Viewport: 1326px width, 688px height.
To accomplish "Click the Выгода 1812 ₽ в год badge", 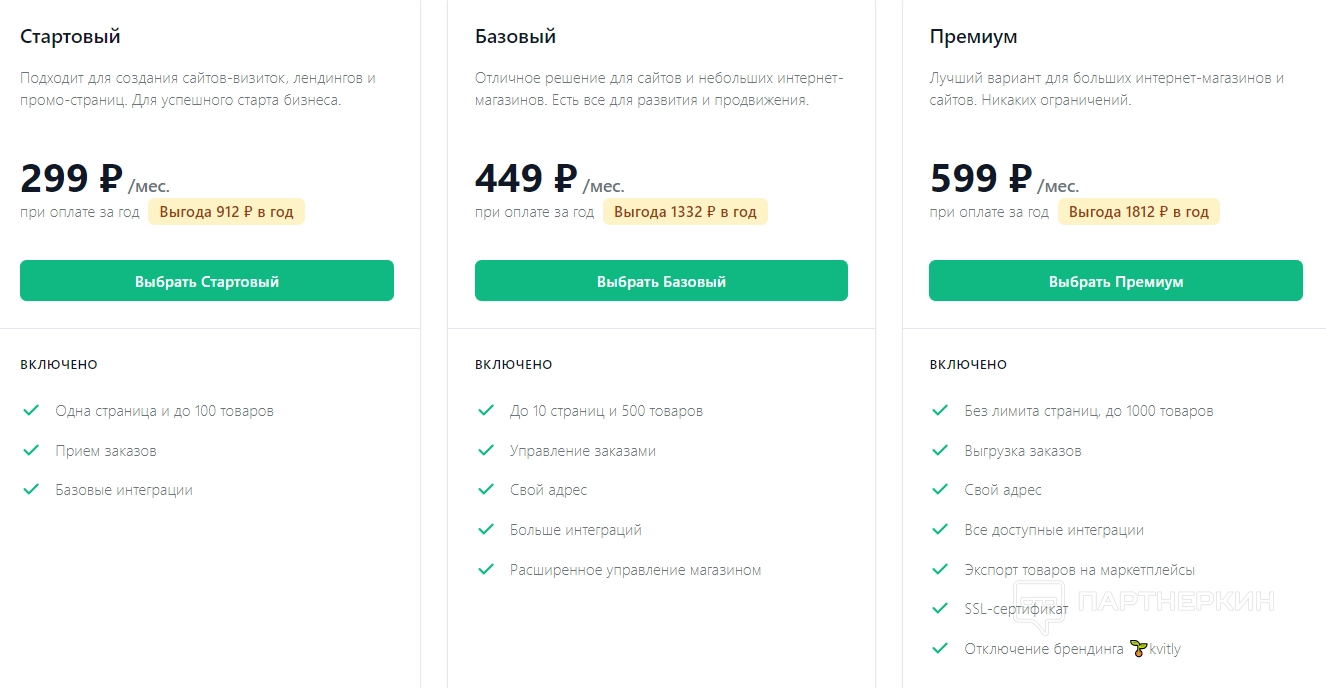I will (x=1139, y=212).
